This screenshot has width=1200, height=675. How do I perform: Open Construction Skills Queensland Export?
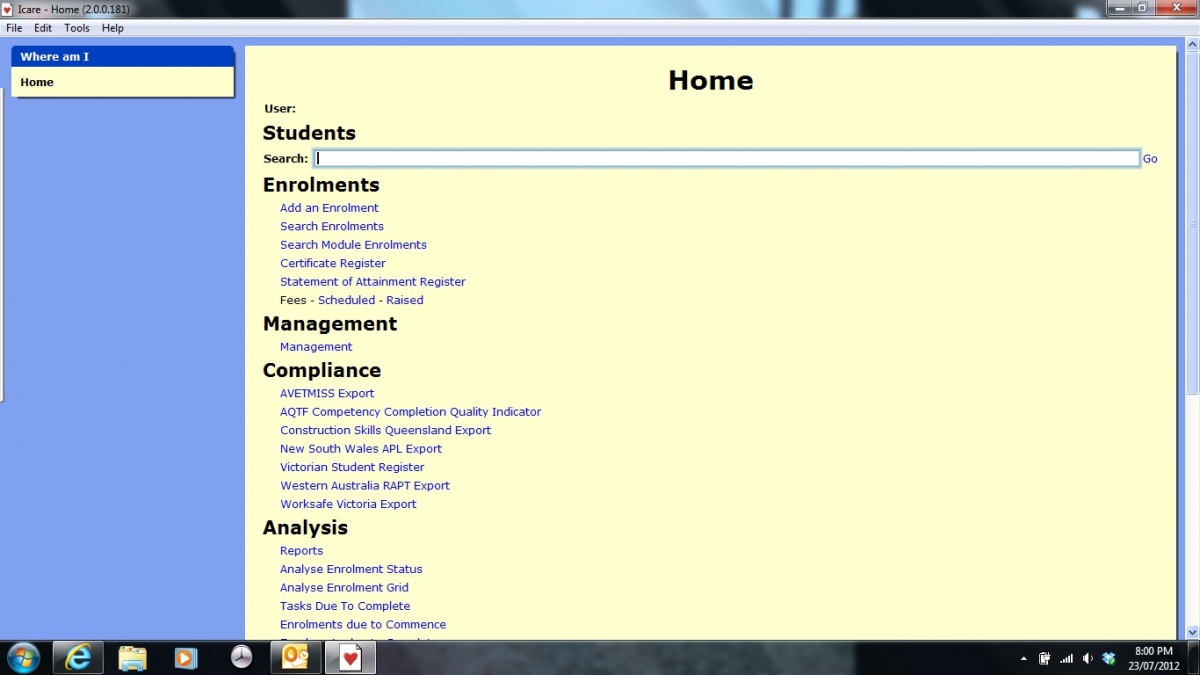click(385, 430)
